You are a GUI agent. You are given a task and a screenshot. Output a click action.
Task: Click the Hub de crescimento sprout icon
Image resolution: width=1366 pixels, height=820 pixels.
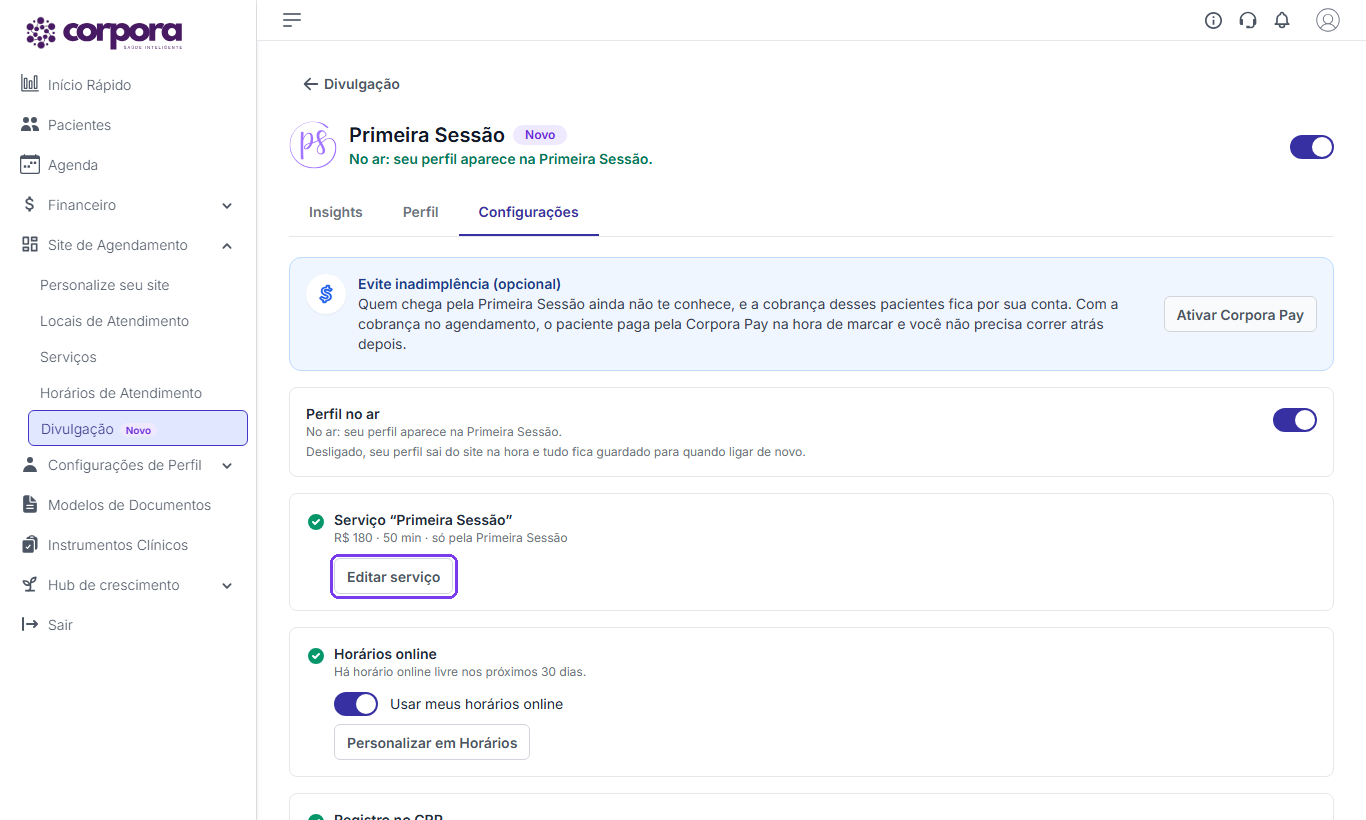click(30, 585)
